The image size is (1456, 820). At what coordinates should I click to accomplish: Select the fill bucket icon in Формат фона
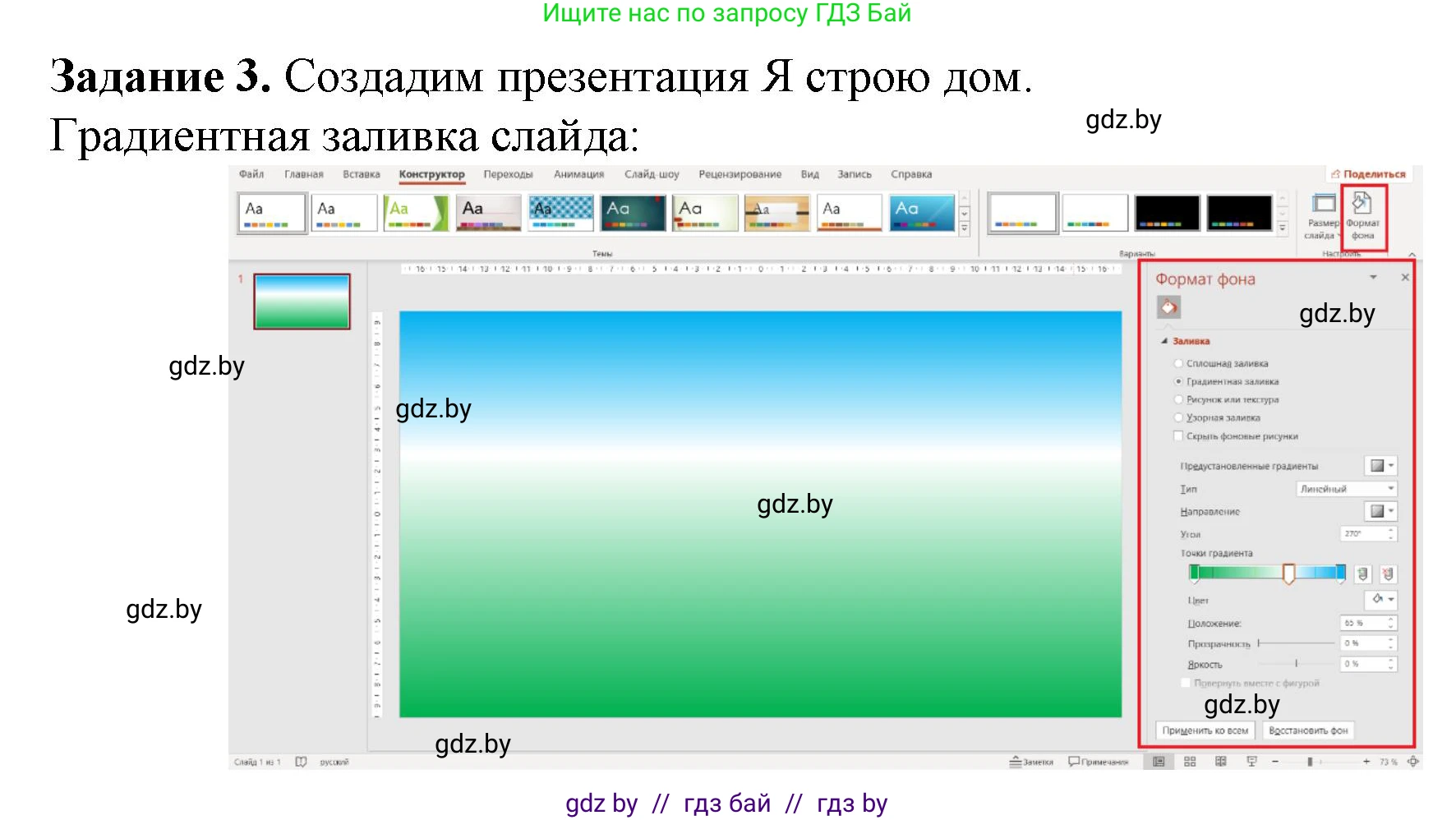[x=1169, y=306]
